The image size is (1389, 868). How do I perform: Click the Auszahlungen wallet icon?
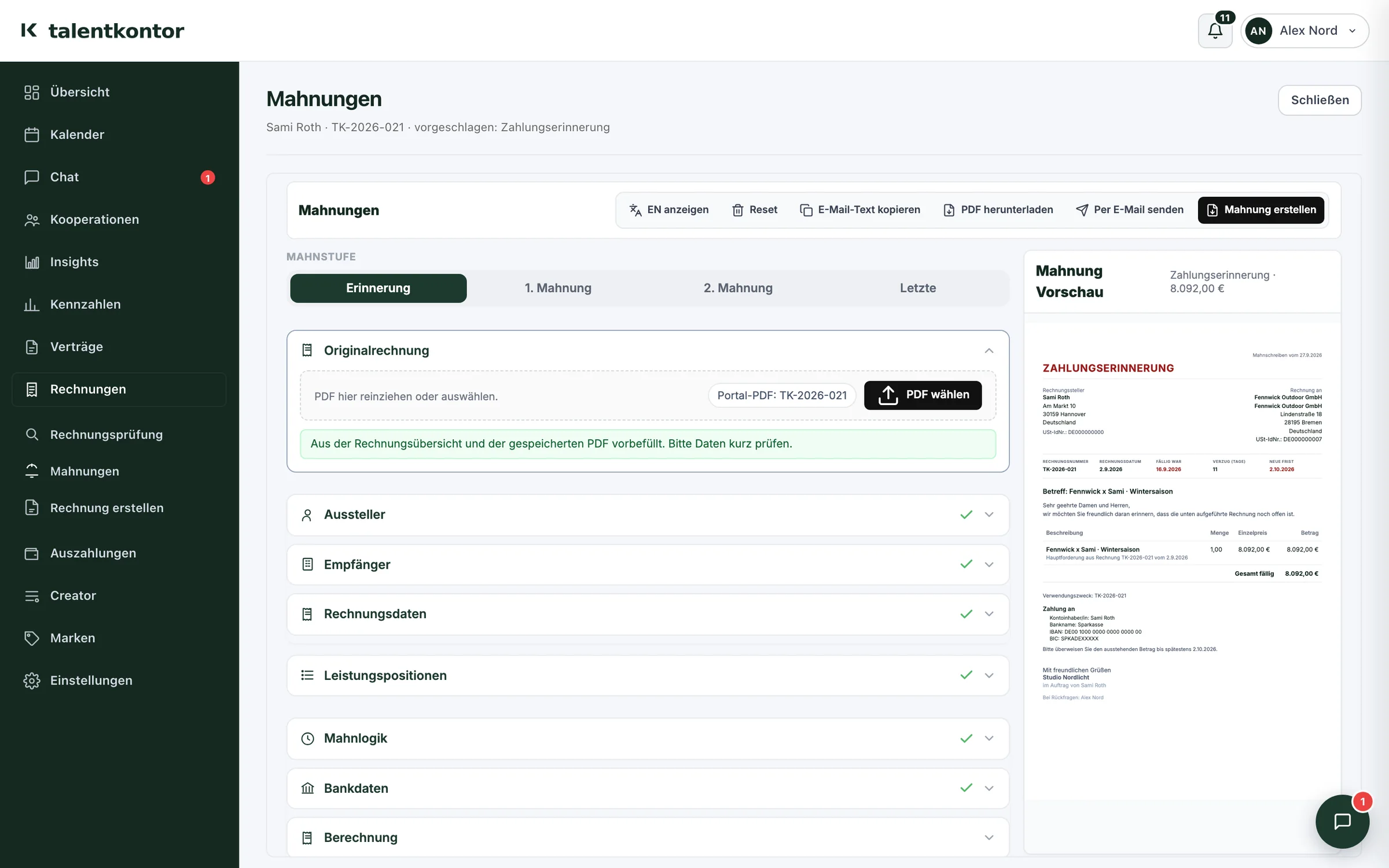click(32, 554)
